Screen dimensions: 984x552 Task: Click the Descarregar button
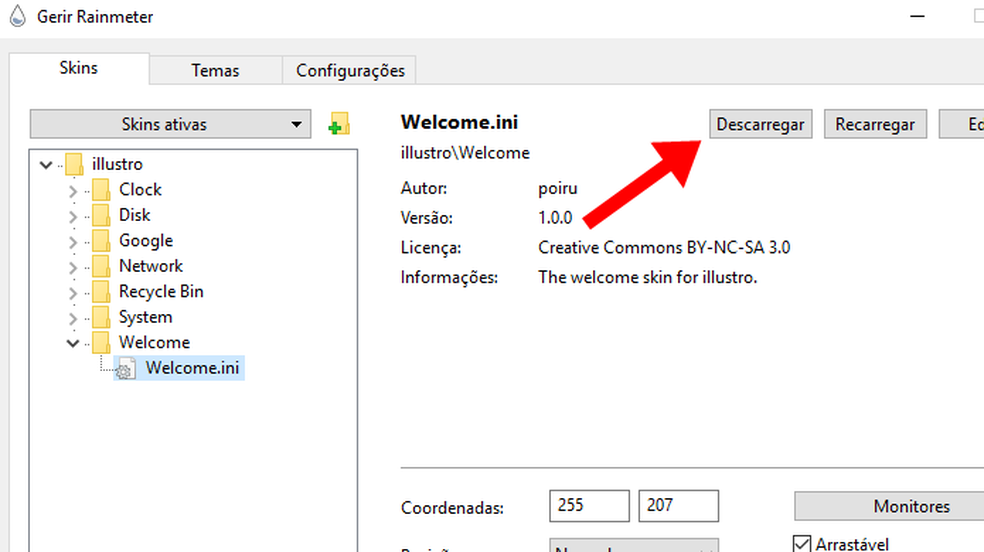coord(761,124)
